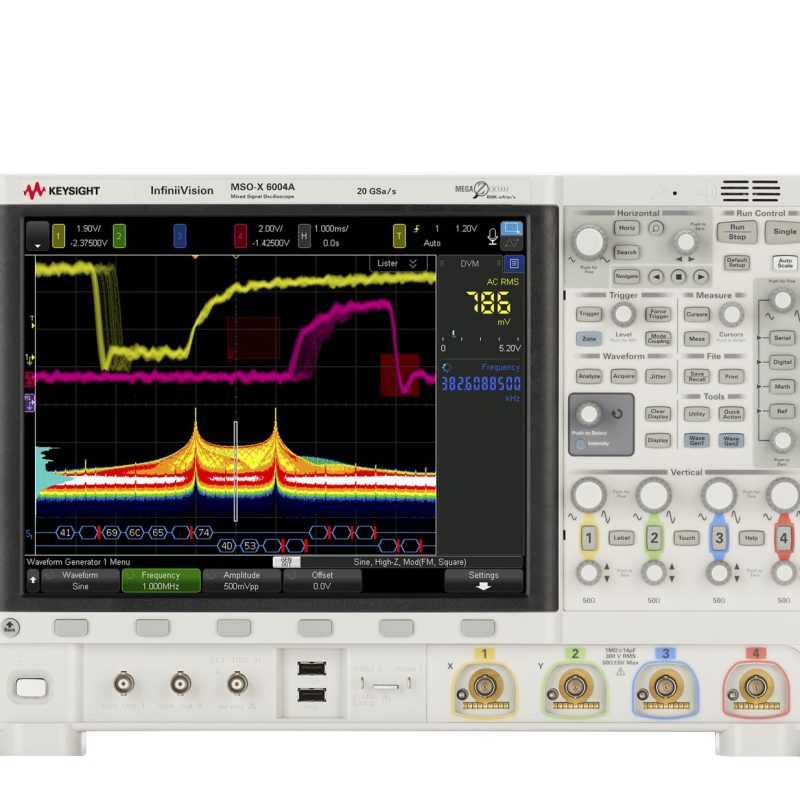Touch the yellow channel 1 BNC input

(484, 686)
